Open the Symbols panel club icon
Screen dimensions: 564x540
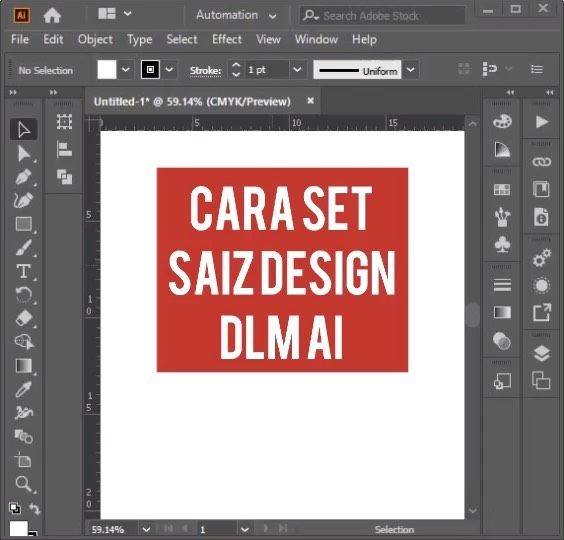tap(502, 244)
